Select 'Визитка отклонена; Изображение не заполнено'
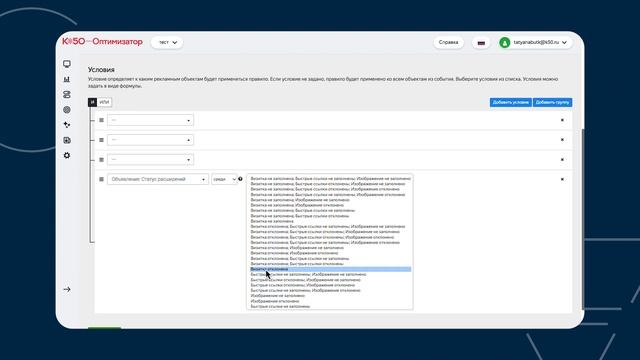 point(331,248)
